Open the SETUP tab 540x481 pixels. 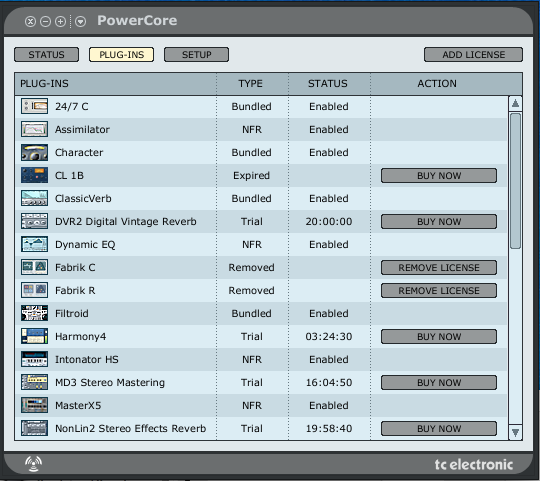(196, 55)
